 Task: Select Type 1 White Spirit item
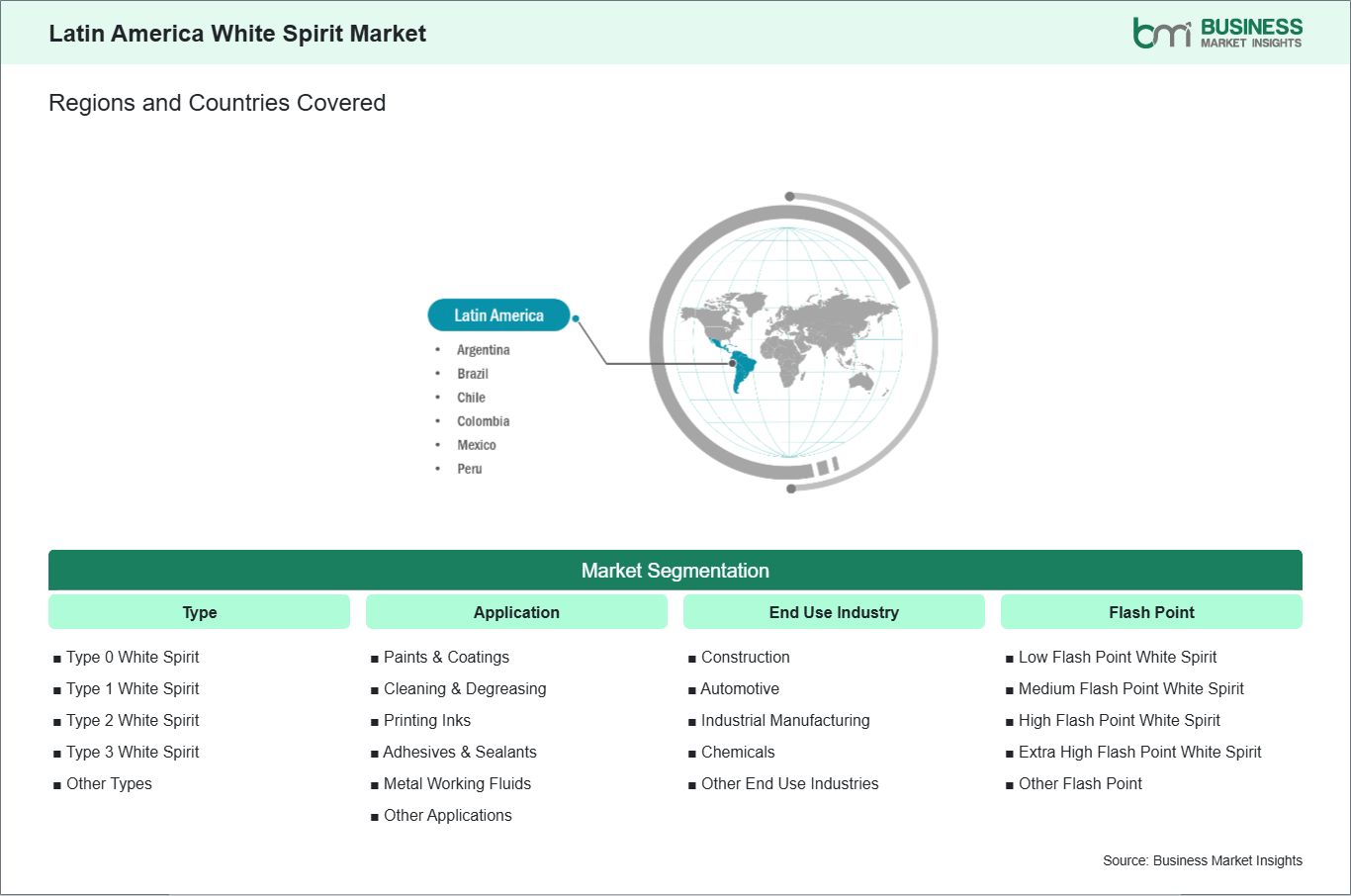(133, 688)
